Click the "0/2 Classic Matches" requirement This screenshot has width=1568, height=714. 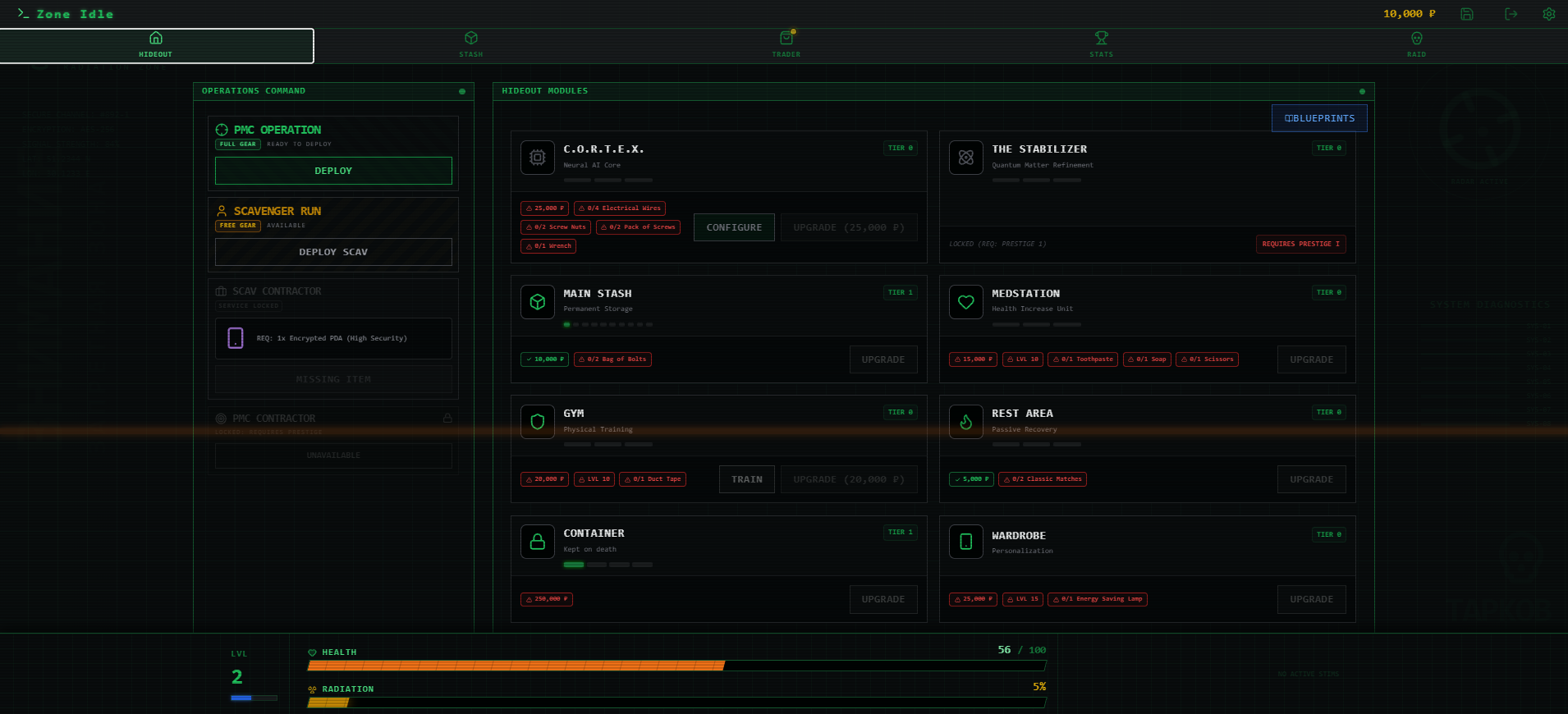point(1043,479)
